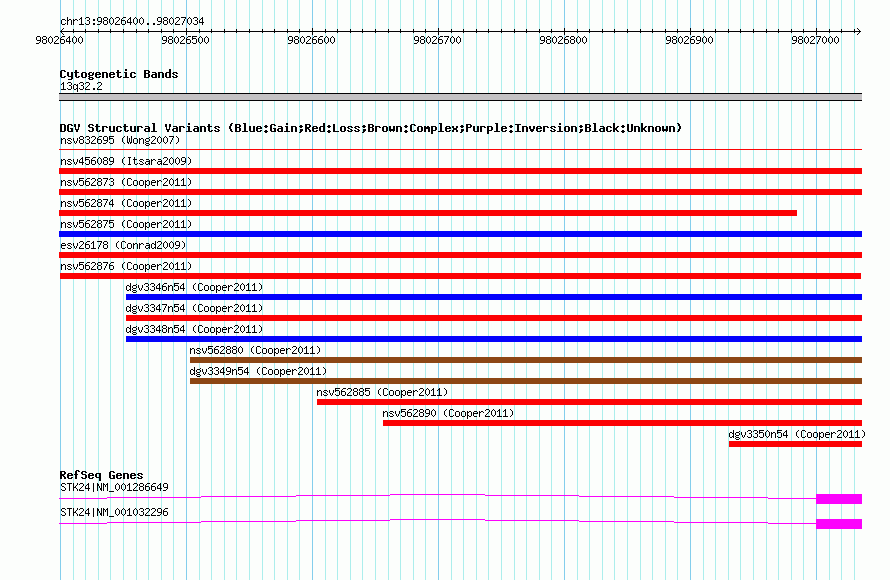Image resolution: width=890 pixels, height=580 pixels.
Task: Click the red bar for dgv3347n54
Action: pos(494,318)
